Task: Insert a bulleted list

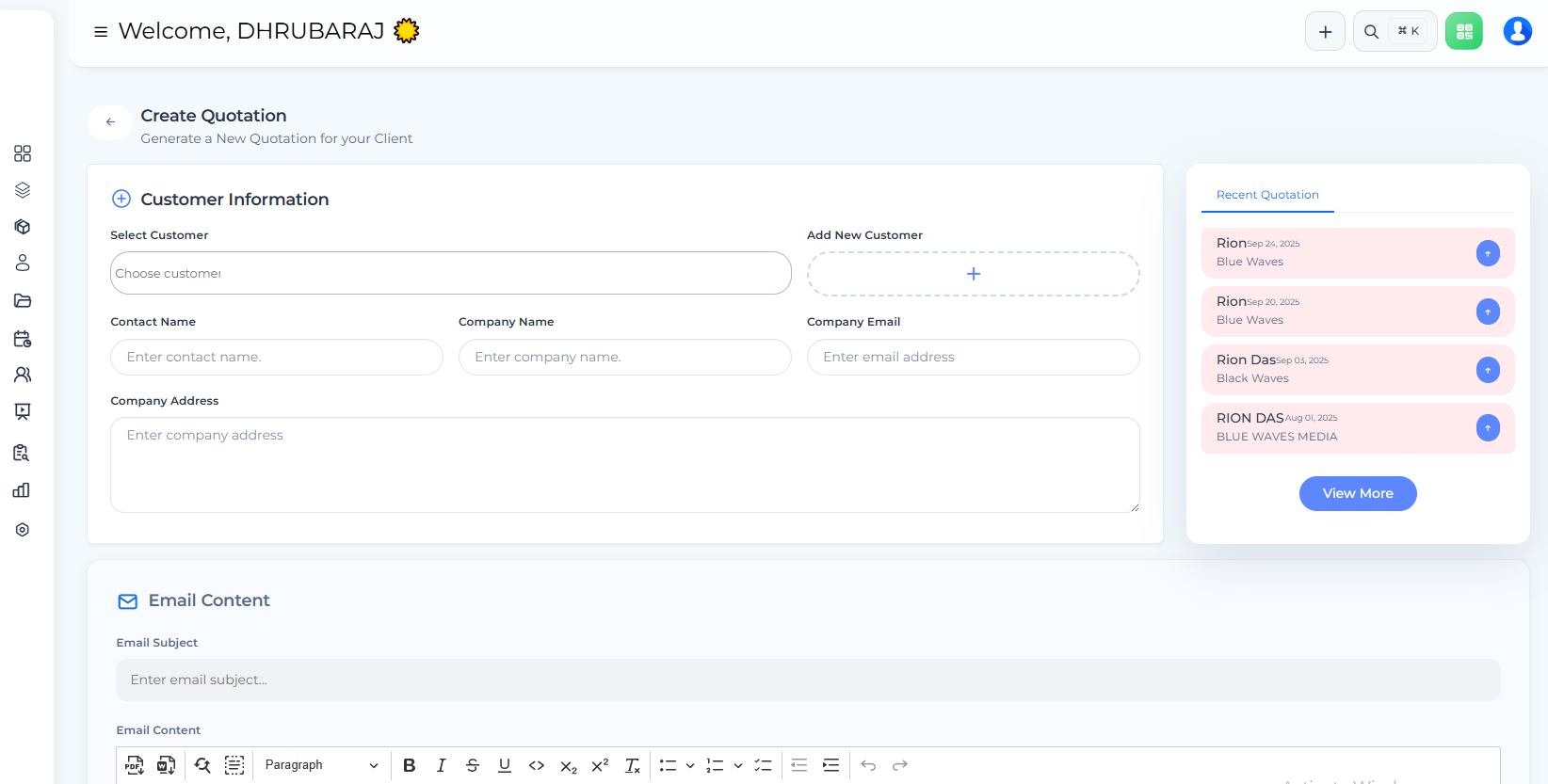Action: [668, 765]
